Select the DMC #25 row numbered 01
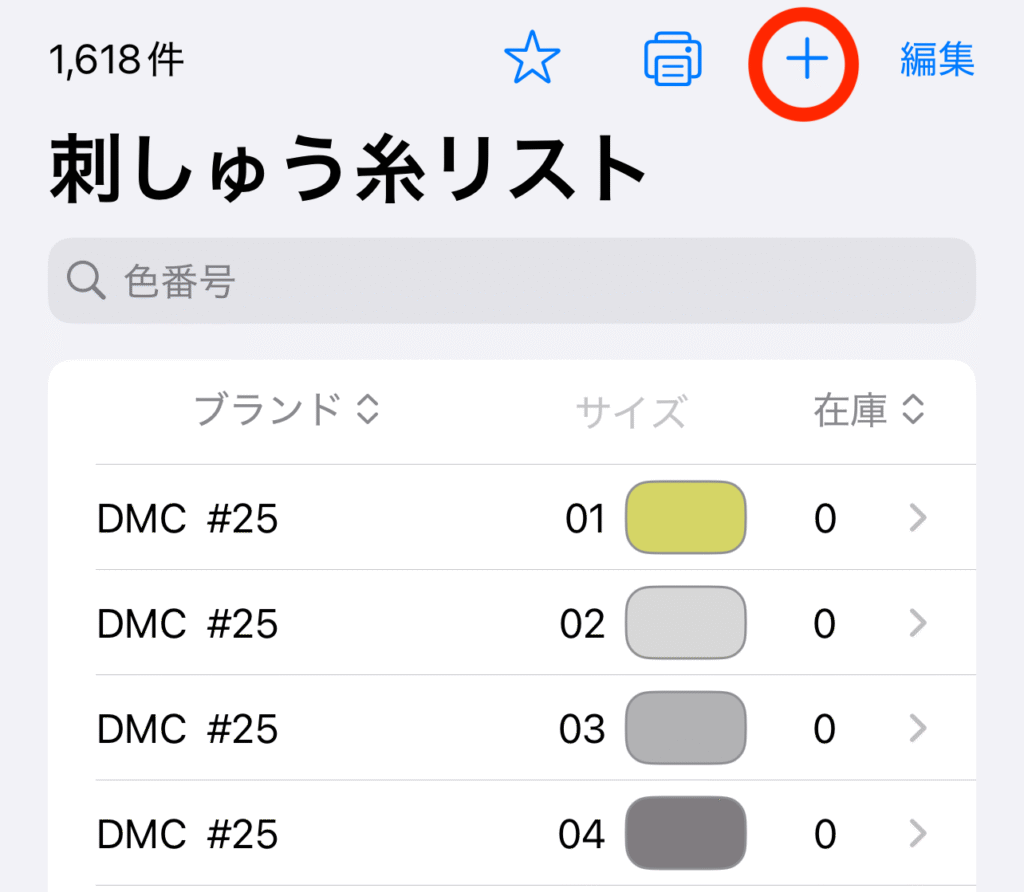The height and width of the screenshot is (892, 1024). (536, 517)
